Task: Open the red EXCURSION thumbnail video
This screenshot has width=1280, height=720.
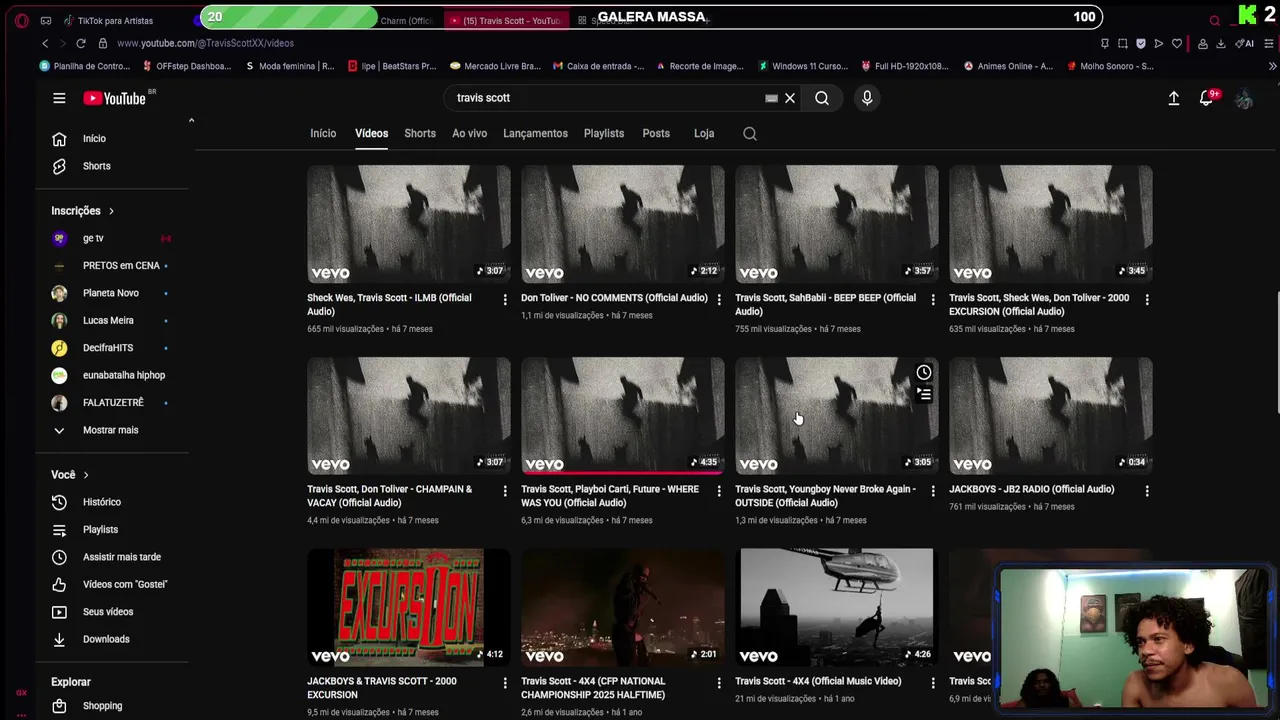Action: coord(408,607)
